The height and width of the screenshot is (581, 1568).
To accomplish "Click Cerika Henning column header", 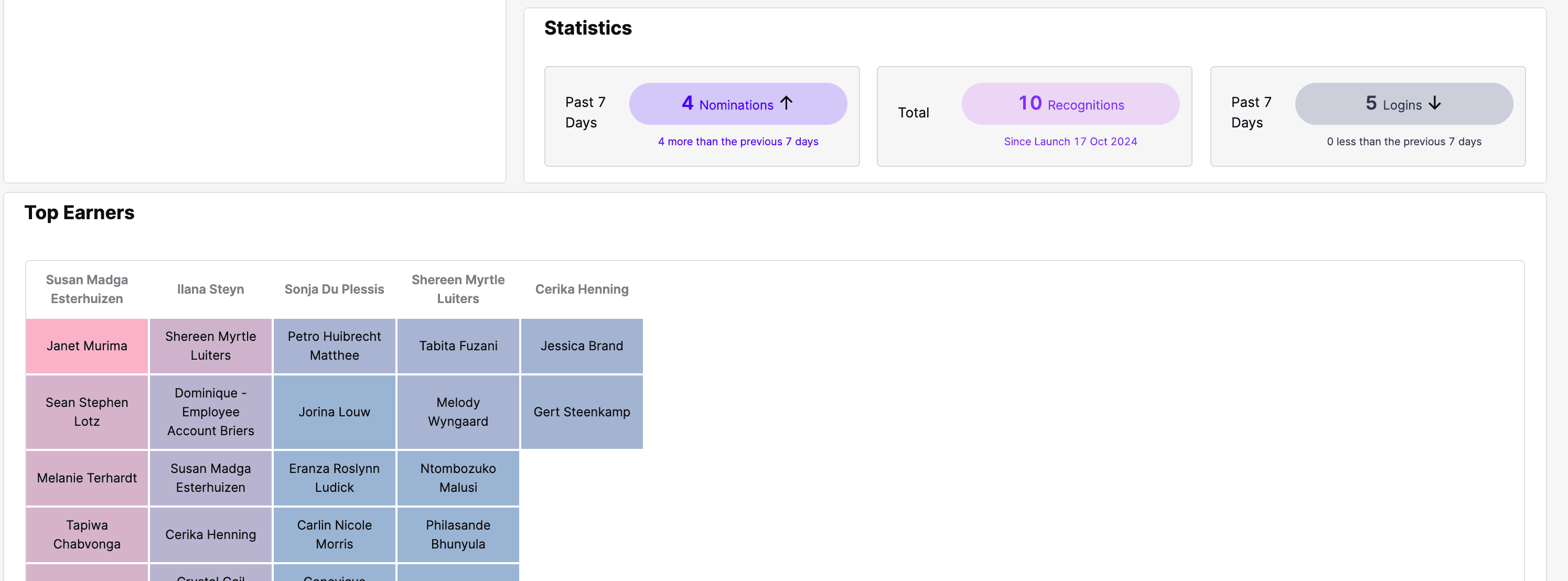I will 581,289.
